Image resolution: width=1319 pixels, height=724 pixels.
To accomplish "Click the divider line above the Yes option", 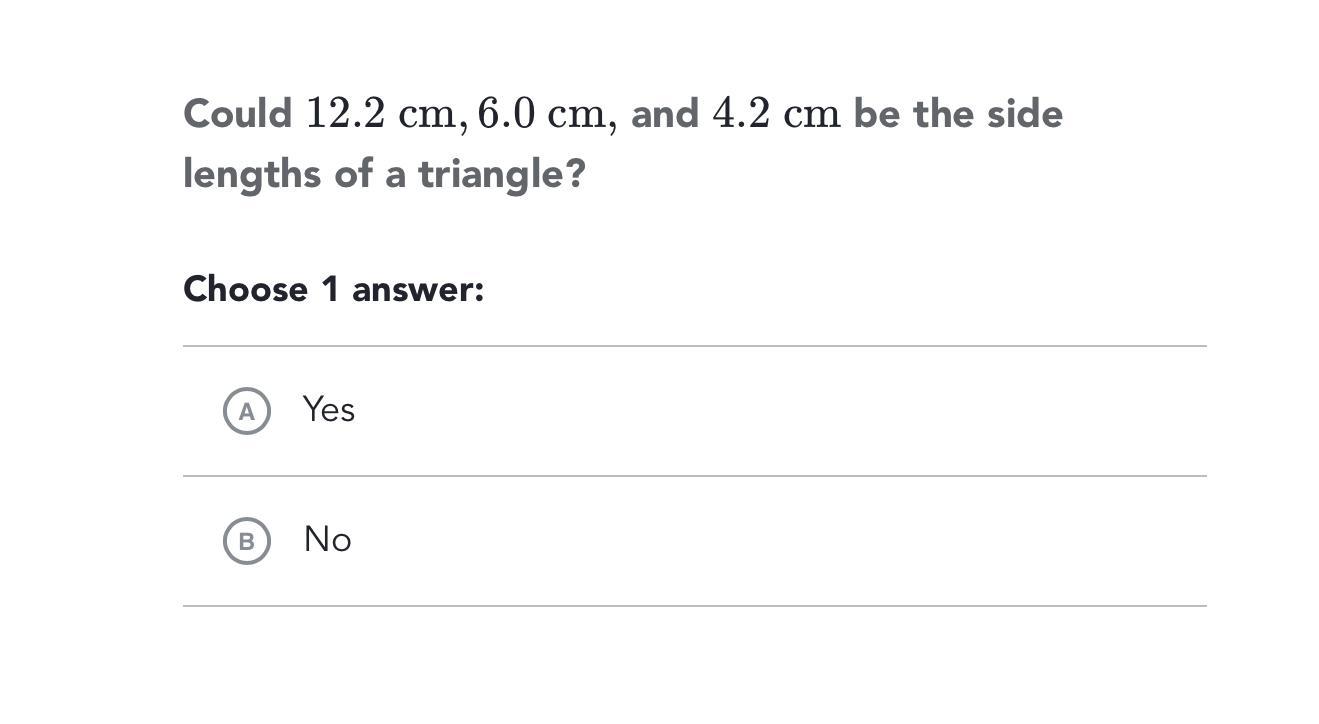I will [694, 346].
